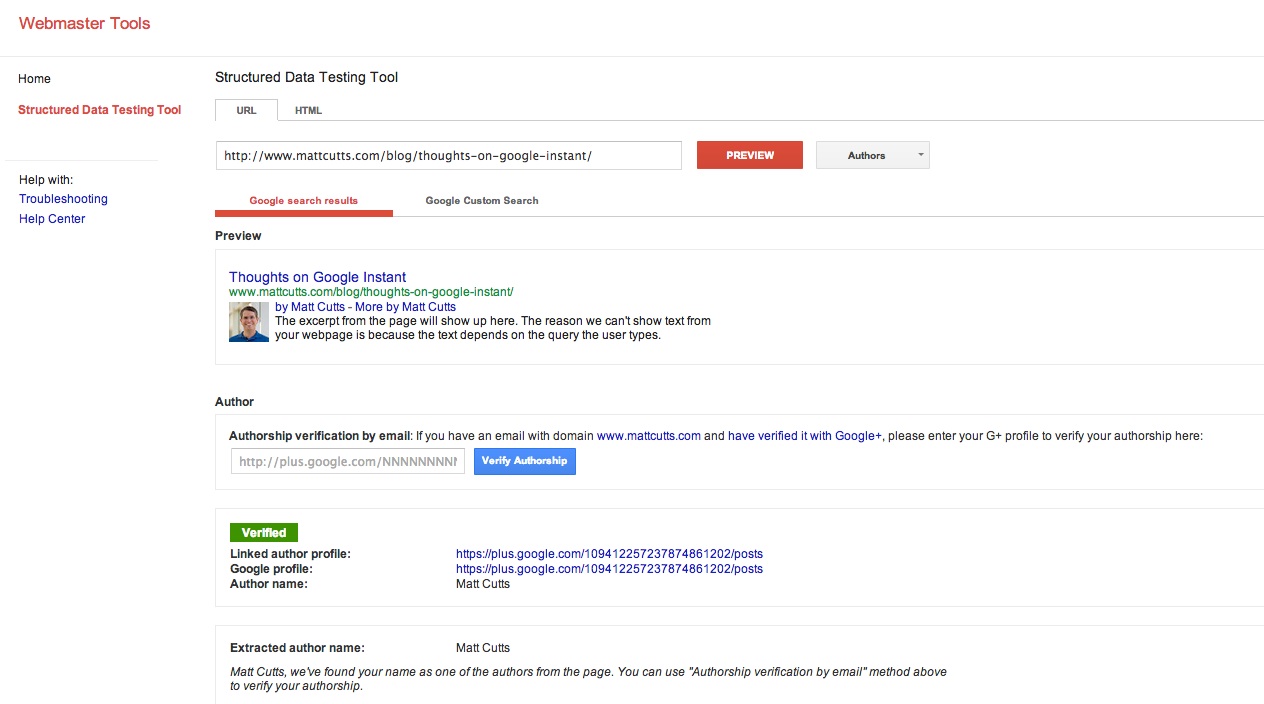The width and height of the screenshot is (1264, 704).
Task: Click the URL input field
Action: coord(448,156)
